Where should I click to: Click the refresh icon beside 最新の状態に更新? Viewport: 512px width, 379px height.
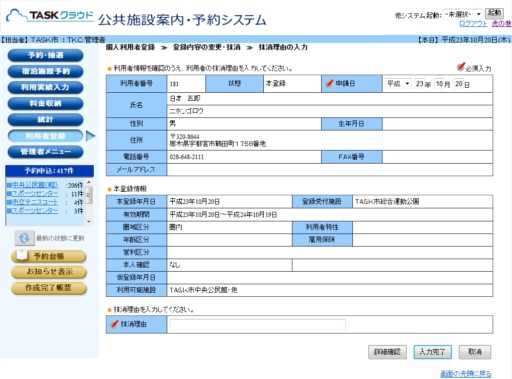(x=24, y=238)
